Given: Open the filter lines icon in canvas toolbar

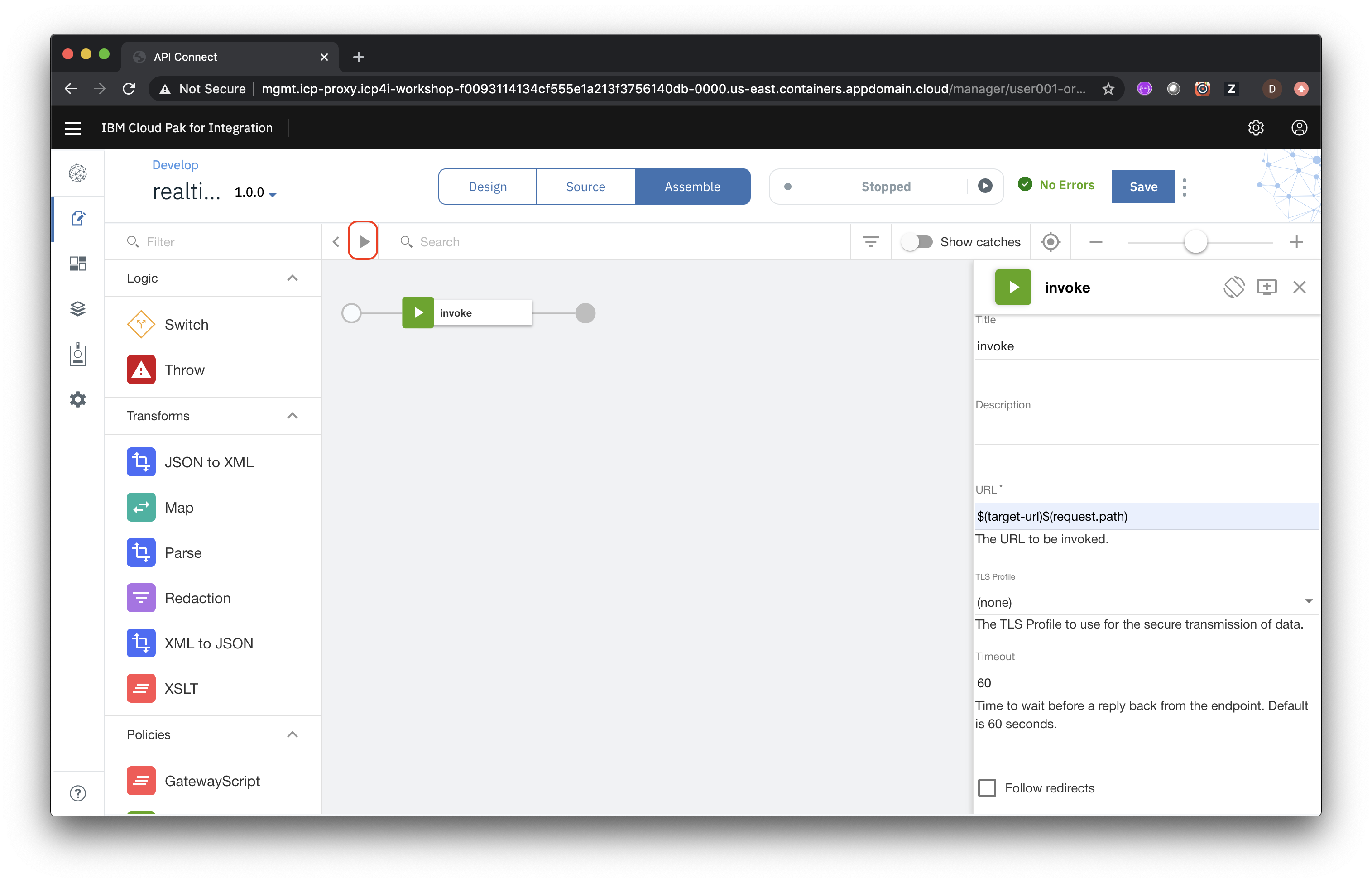Looking at the screenshot, I should click(x=871, y=242).
